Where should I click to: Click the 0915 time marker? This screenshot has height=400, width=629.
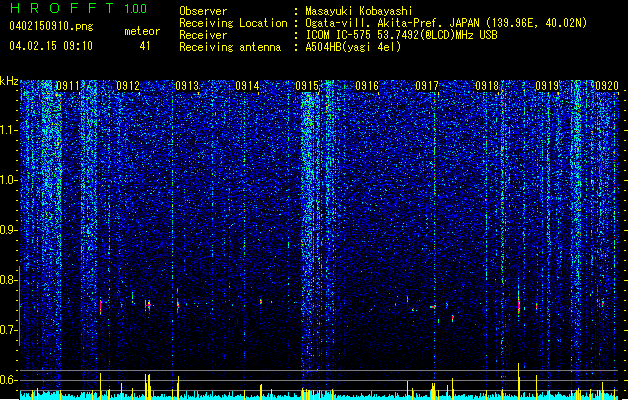point(307,86)
